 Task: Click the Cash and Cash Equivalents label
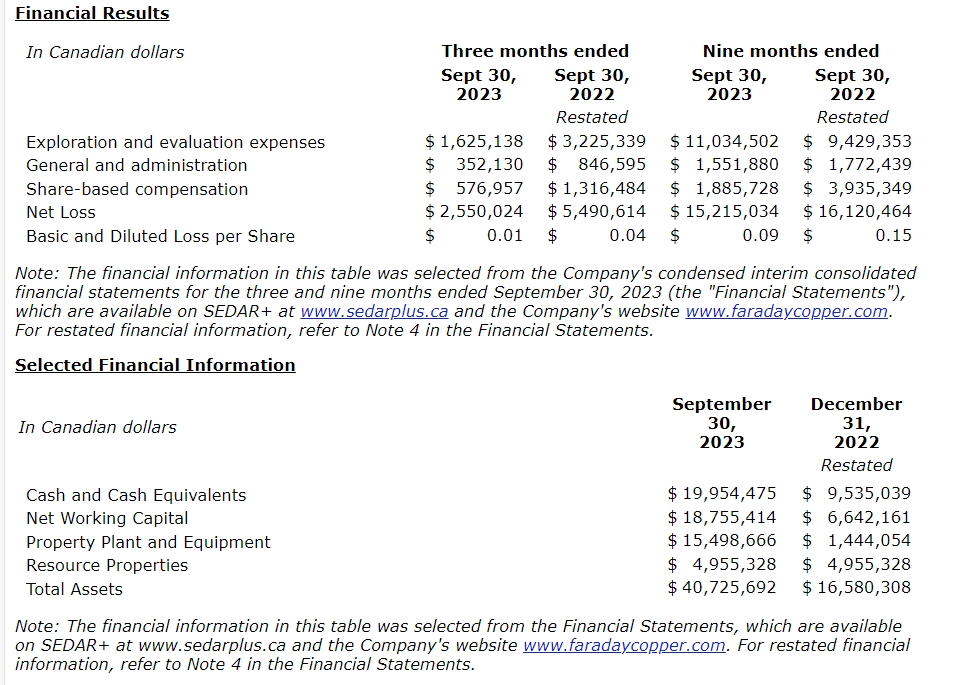coord(136,495)
